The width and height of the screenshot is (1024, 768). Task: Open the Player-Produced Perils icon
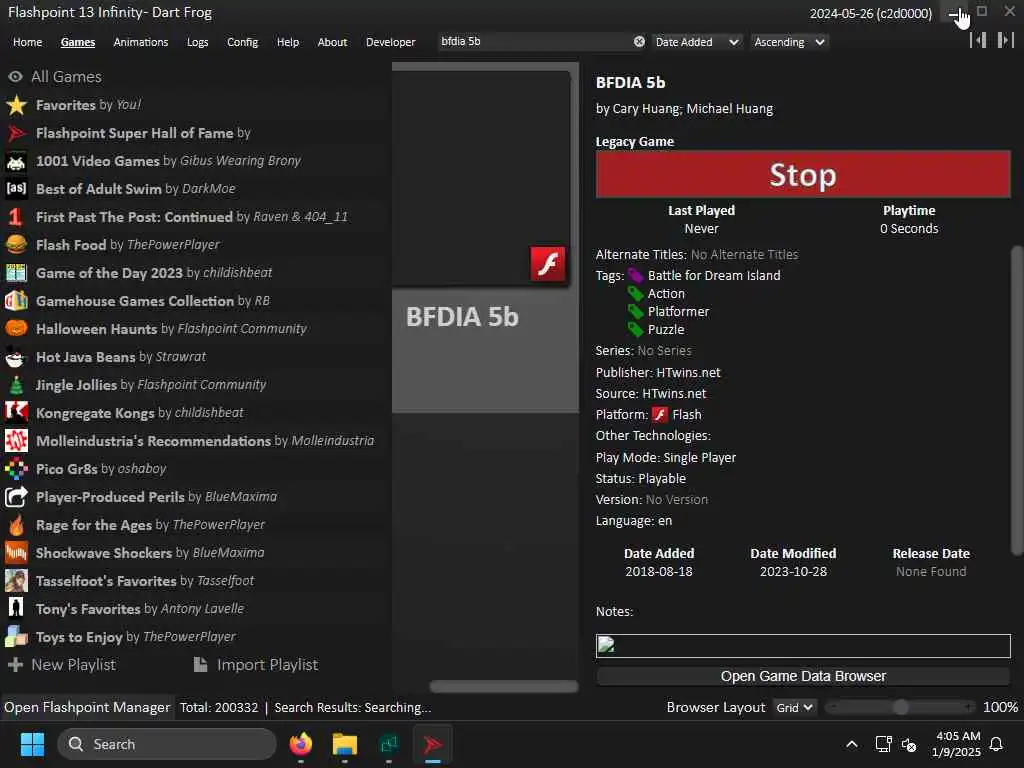pyautogui.click(x=16, y=497)
